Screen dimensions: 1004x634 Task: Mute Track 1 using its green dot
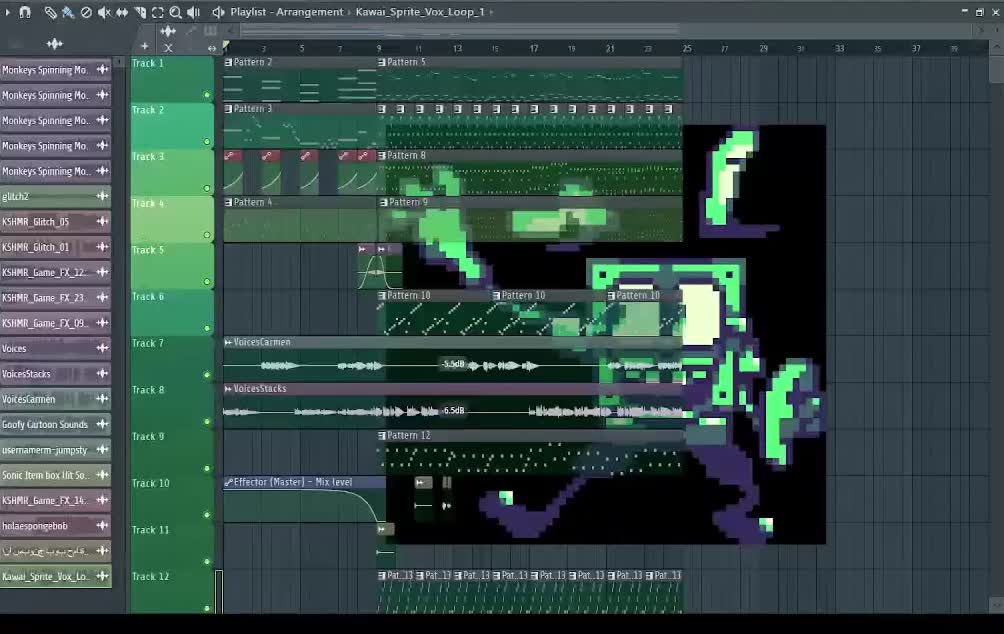(x=207, y=95)
